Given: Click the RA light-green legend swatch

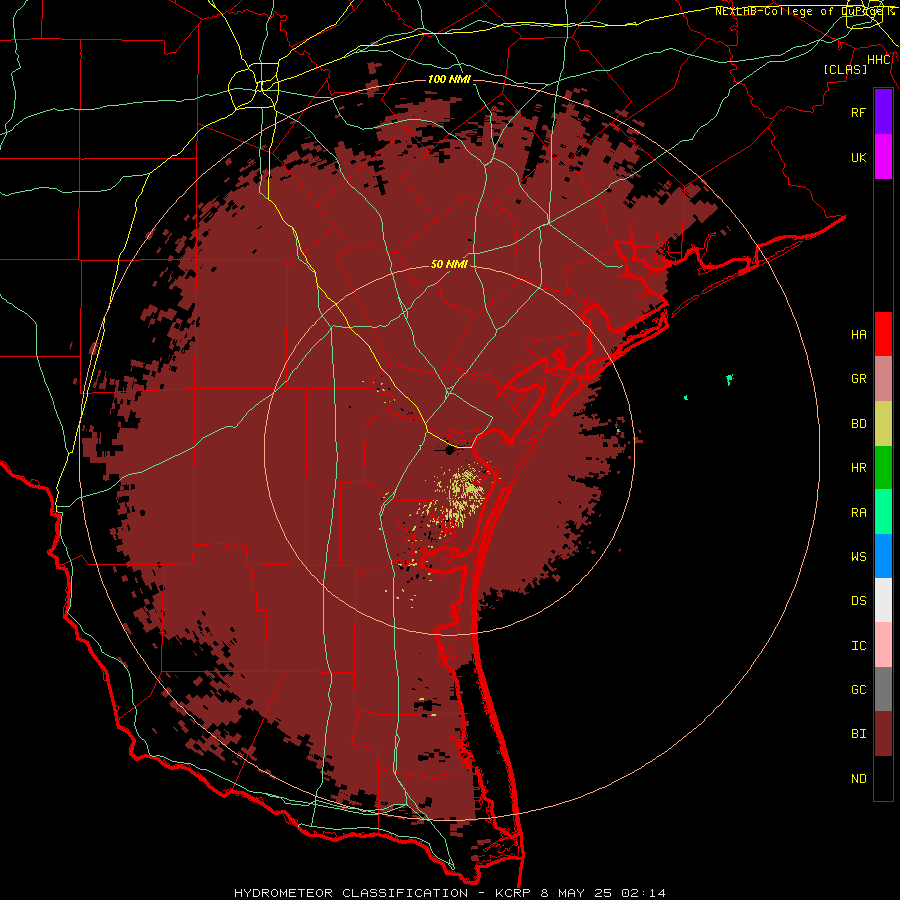Looking at the screenshot, I should point(883,512).
